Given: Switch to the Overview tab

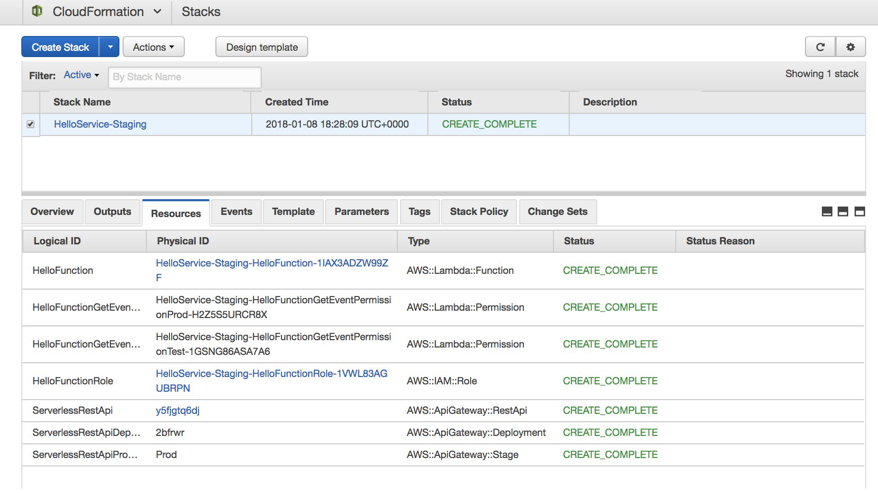Looking at the screenshot, I should 52,212.
